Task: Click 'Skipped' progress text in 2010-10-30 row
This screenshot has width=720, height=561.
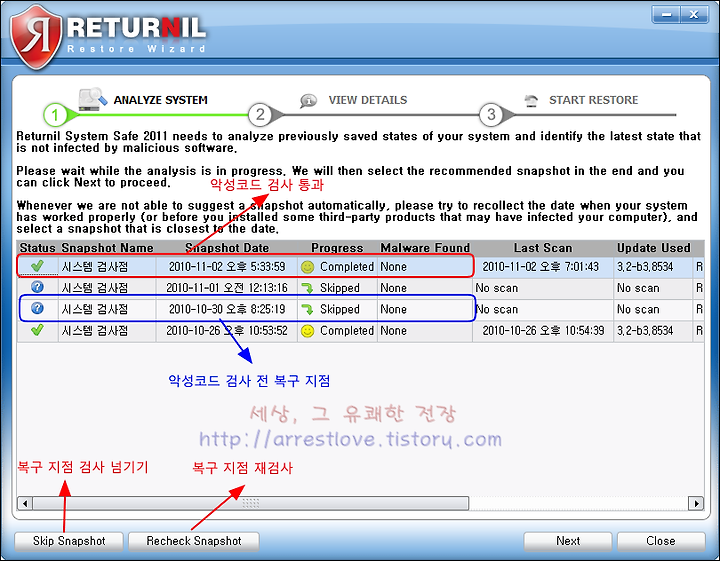Action: [340, 309]
